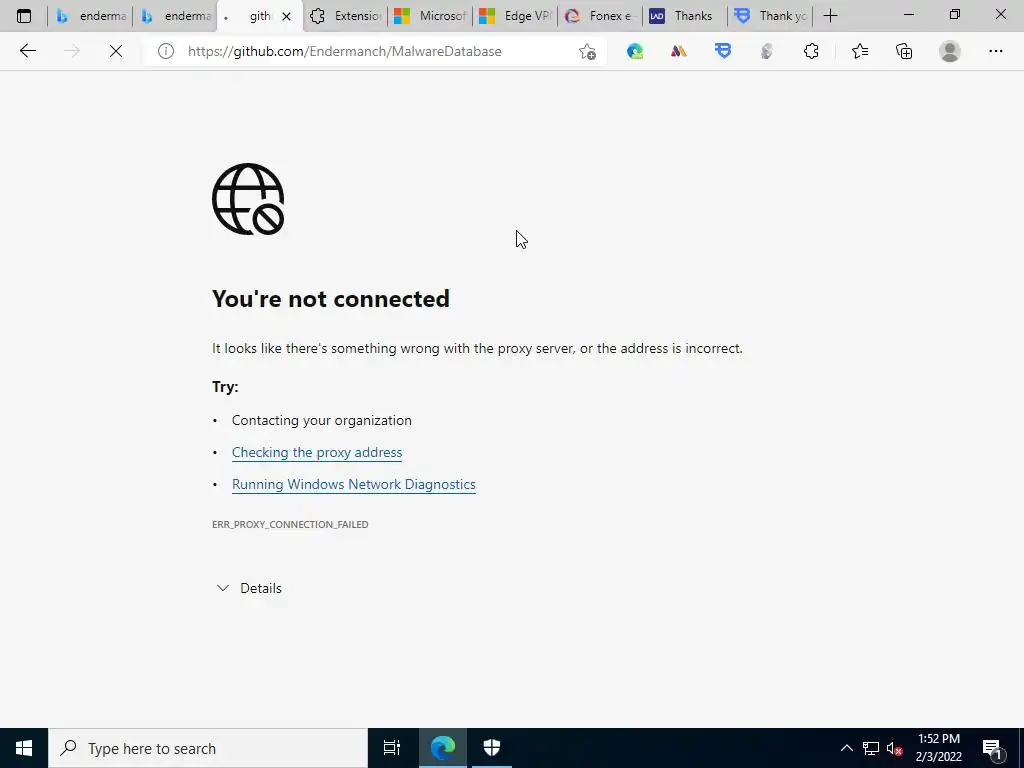Open Windows Security from the taskbar
Viewport: 1024px width, 768px height.
point(492,748)
